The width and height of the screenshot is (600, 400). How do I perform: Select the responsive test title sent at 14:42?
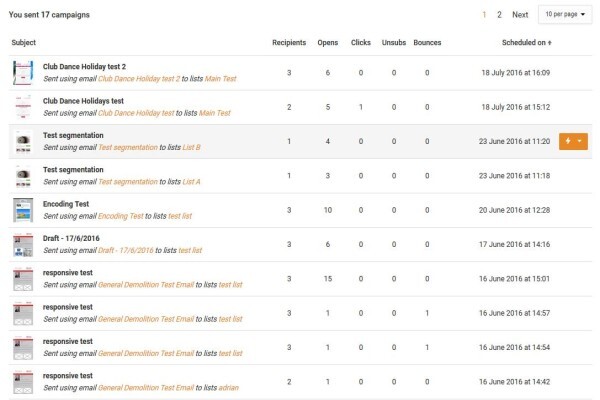pyautogui.click(x=68, y=376)
